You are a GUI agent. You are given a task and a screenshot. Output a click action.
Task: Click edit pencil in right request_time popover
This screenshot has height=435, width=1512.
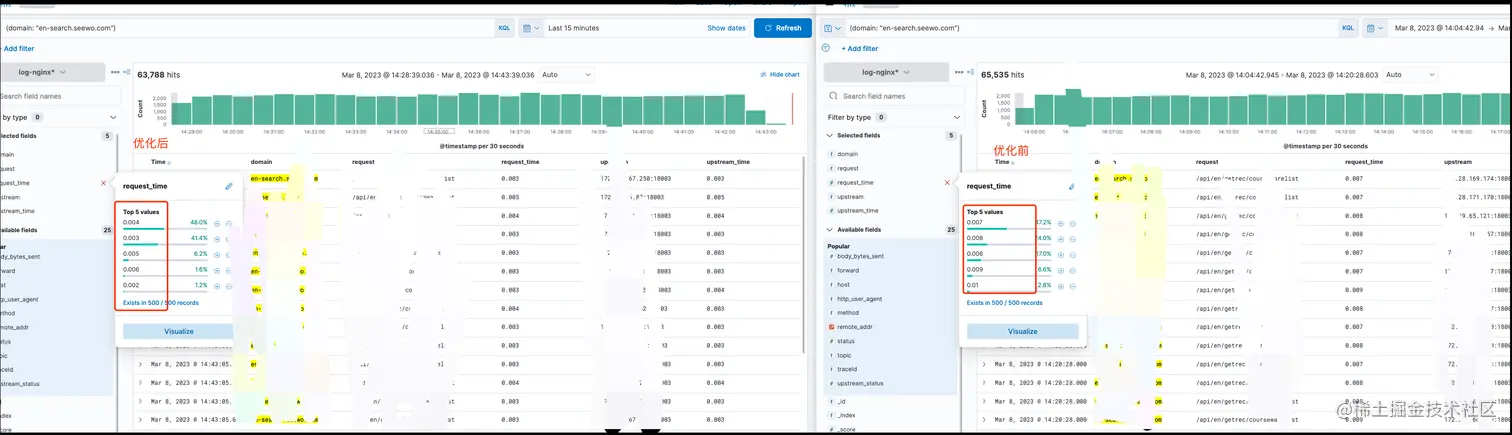[1071, 186]
